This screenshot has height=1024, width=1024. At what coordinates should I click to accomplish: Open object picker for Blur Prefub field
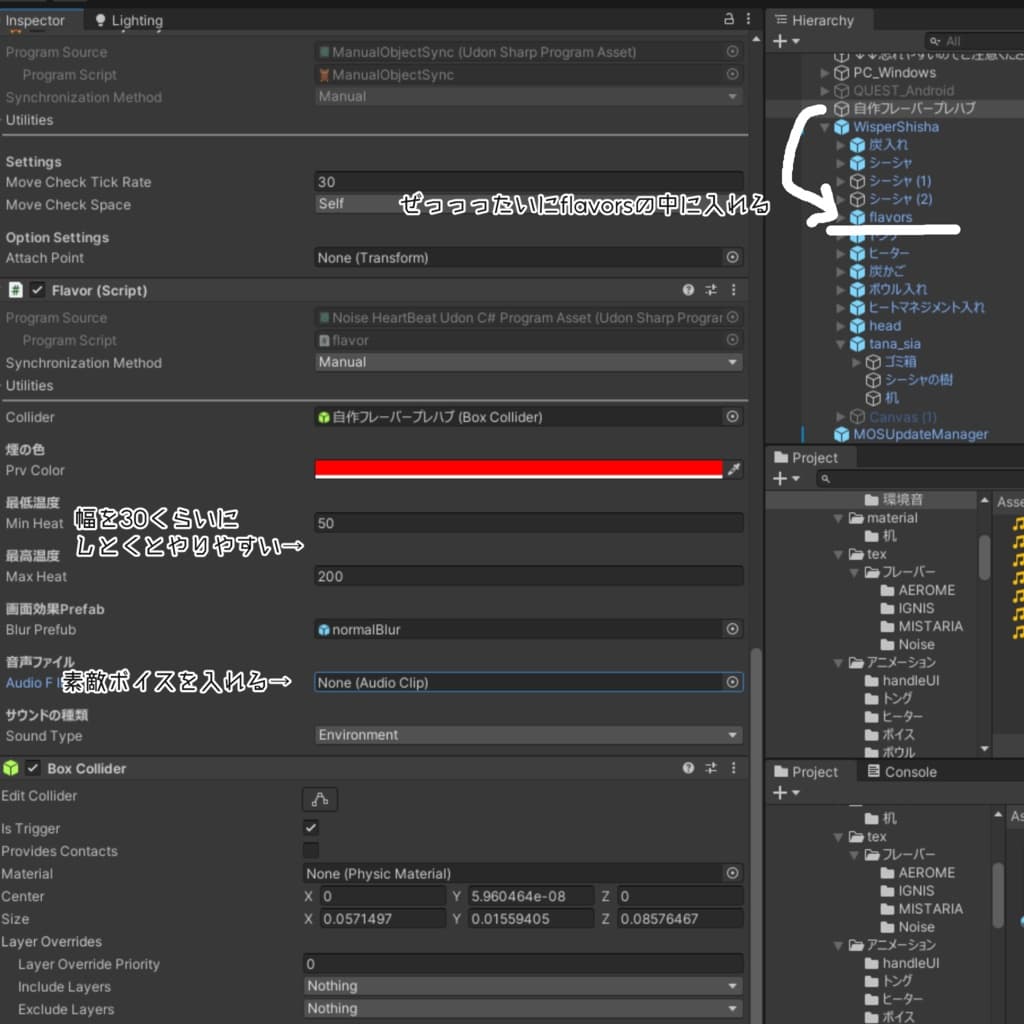pyautogui.click(x=733, y=629)
